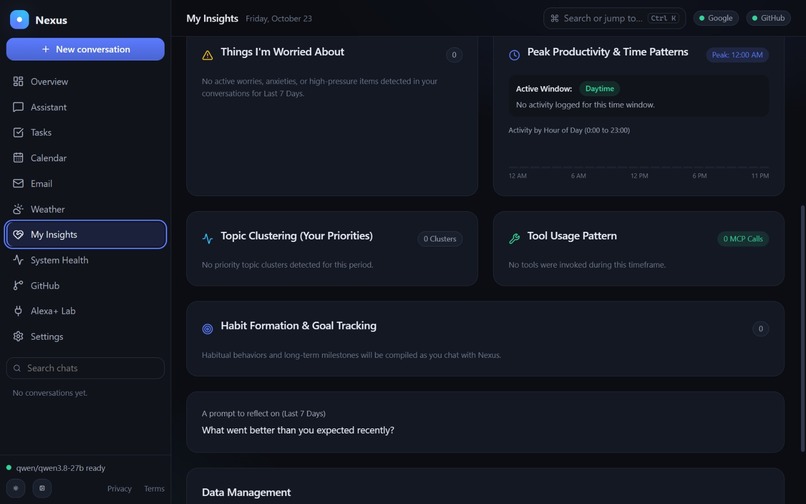Click the magnifier icon in Search chats
Viewport: 806px width, 504px height.
(17, 368)
